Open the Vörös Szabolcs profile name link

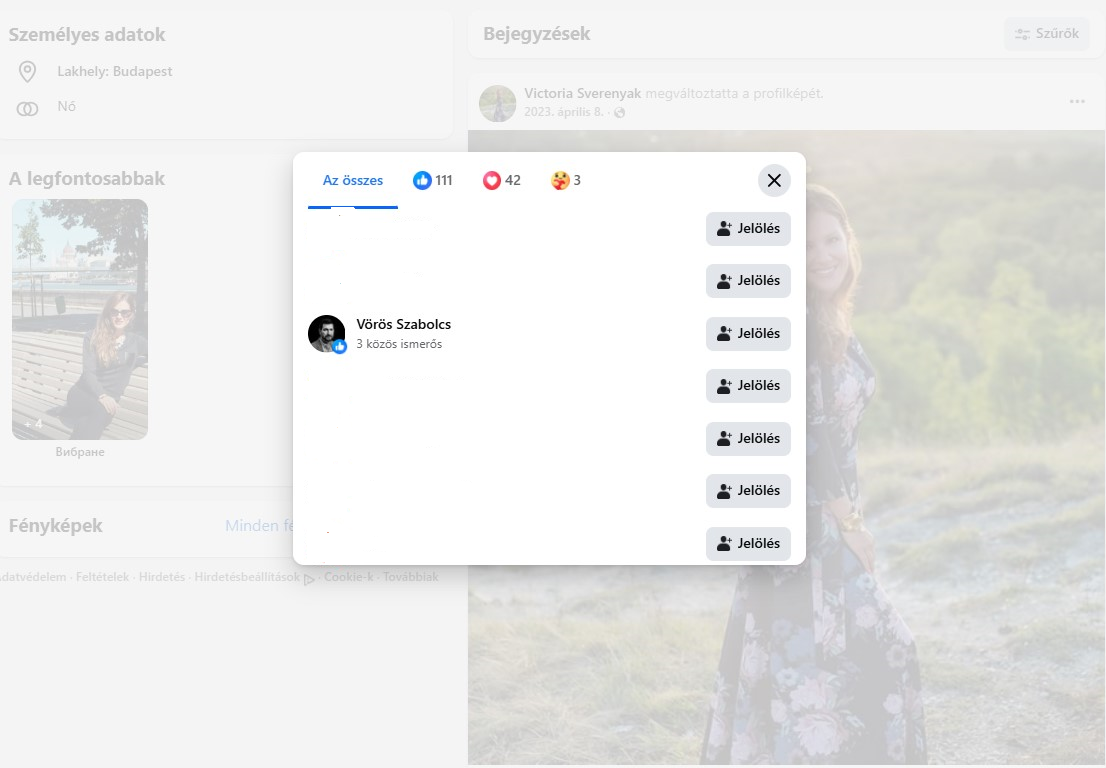[403, 324]
